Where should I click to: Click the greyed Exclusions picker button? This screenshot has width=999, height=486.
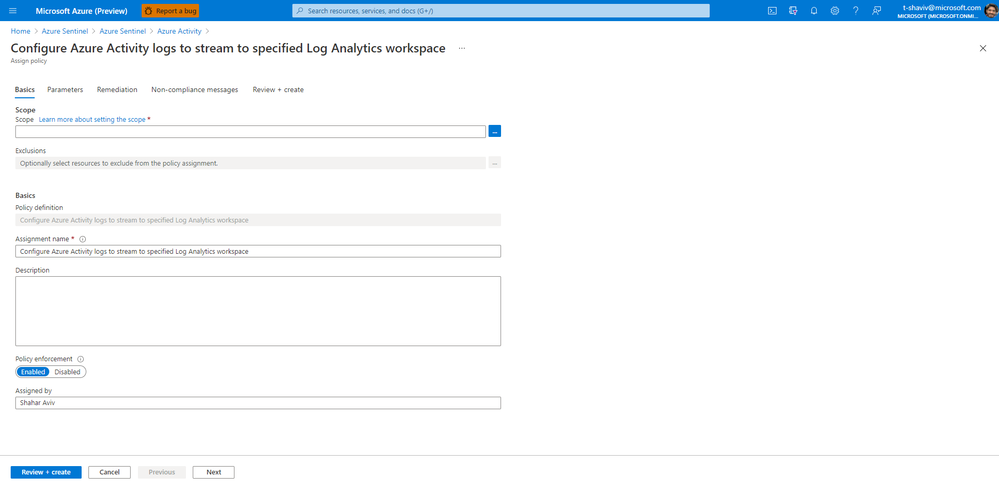click(x=495, y=163)
